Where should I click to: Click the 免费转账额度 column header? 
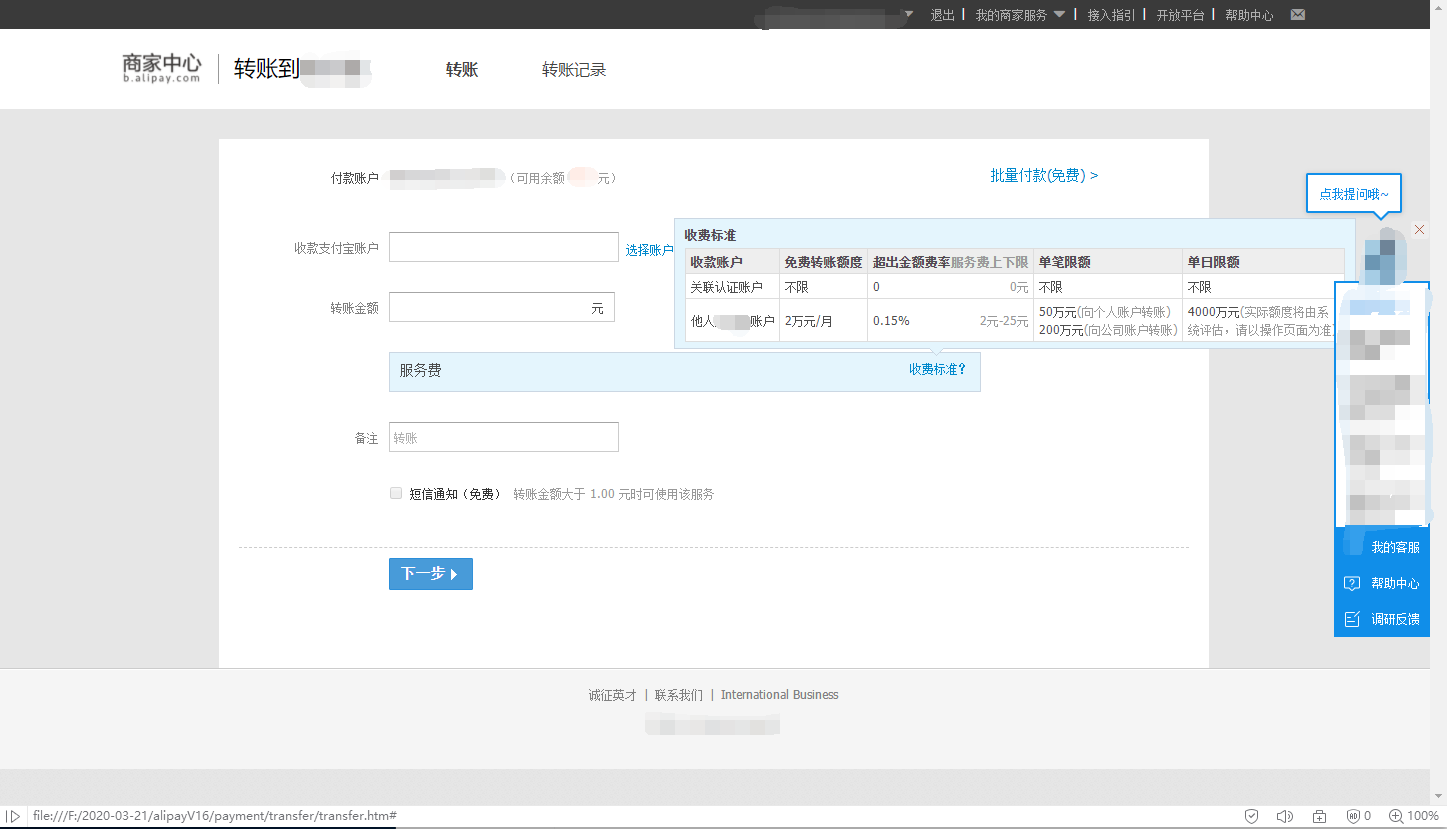pos(823,262)
